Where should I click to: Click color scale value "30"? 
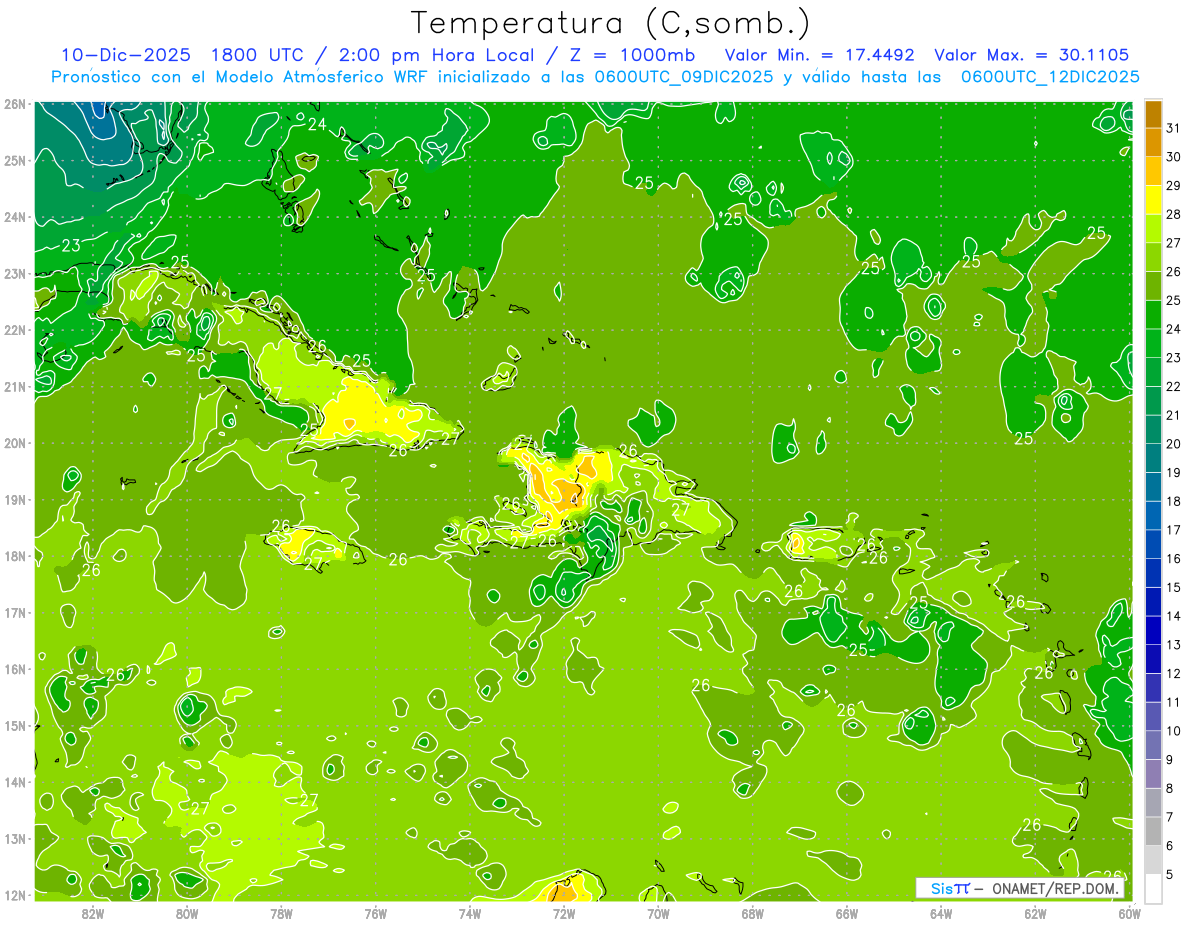pos(1174,157)
